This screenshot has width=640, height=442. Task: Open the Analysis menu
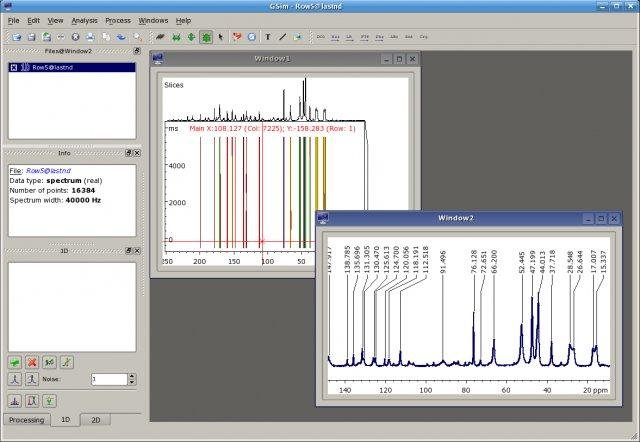85,20
